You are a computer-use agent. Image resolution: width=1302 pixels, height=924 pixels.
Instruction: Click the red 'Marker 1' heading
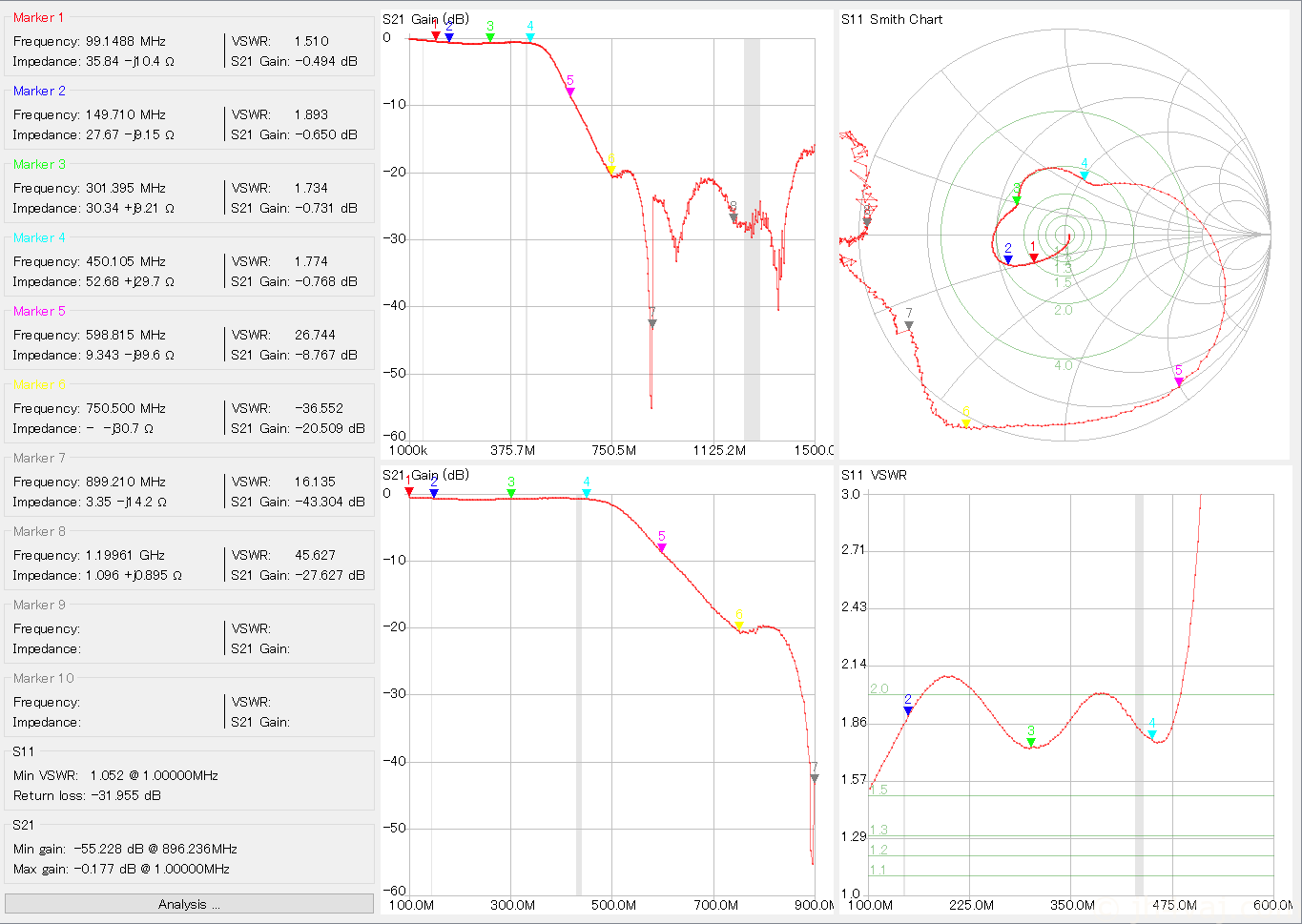[39, 17]
